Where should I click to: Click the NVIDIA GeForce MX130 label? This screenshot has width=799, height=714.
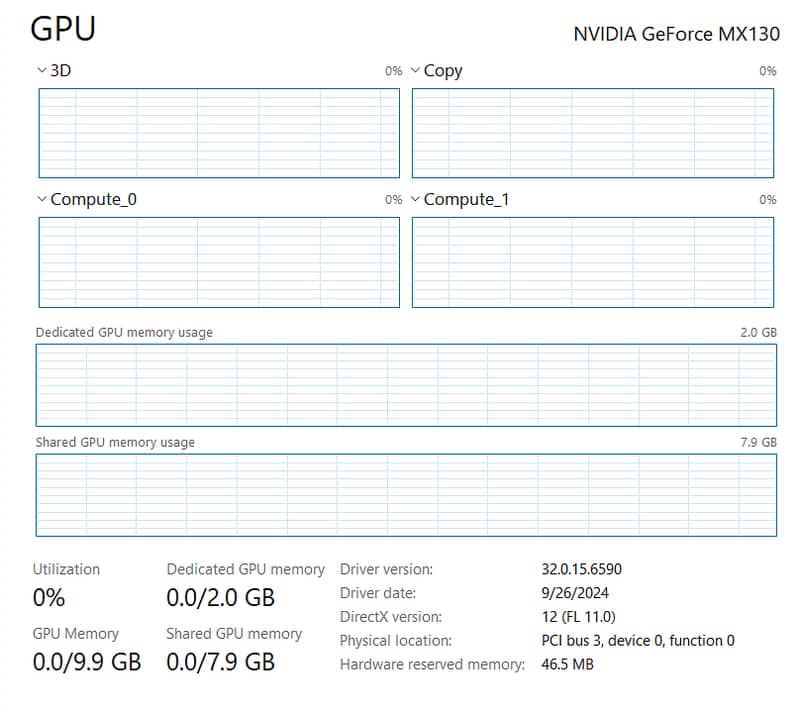coord(675,33)
